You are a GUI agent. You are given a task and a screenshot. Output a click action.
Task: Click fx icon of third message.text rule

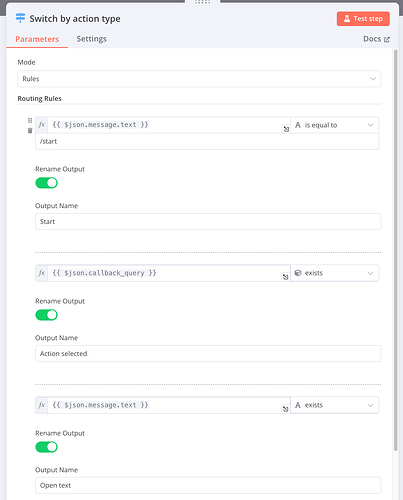(x=42, y=405)
